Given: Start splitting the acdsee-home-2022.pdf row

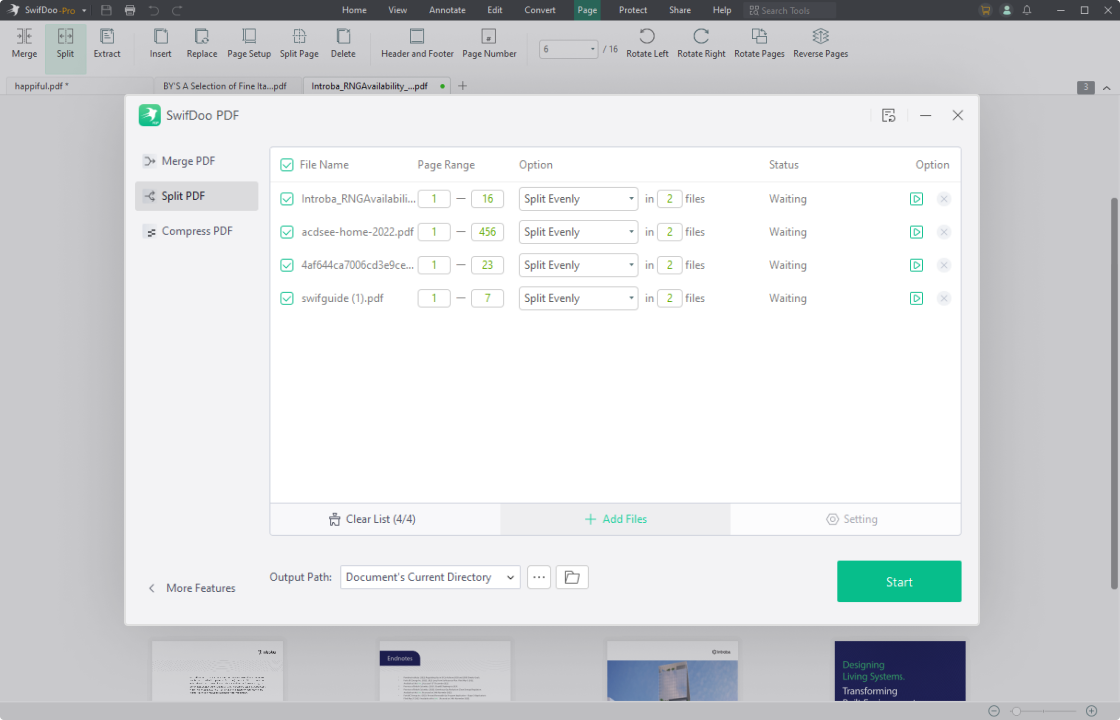Looking at the screenshot, I should (916, 232).
